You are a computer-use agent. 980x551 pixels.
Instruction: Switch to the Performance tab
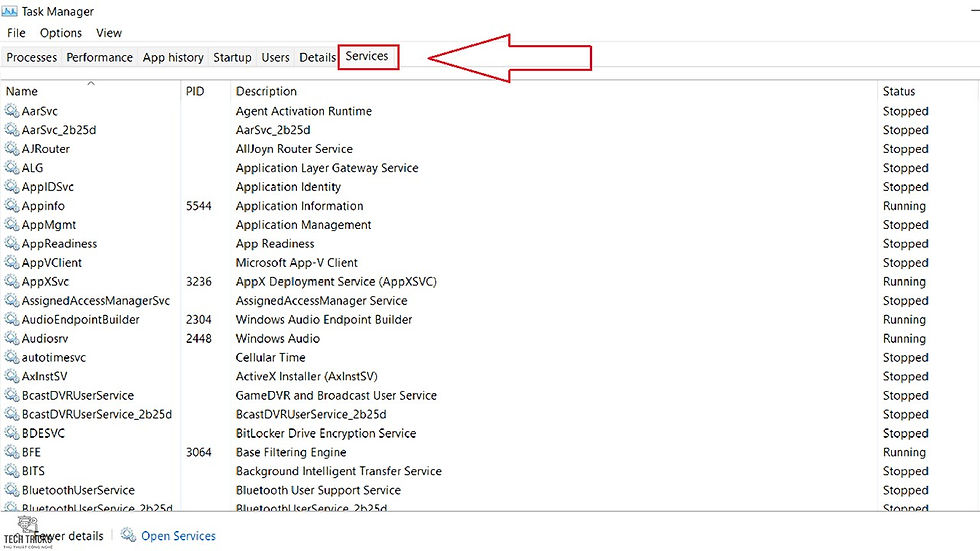tap(99, 57)
